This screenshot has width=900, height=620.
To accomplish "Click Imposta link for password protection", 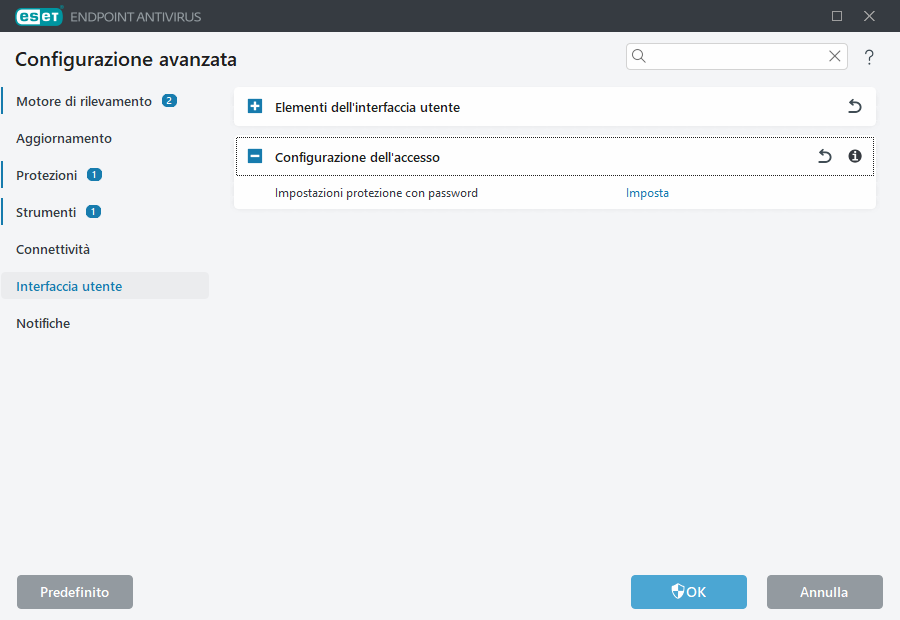I will (x=647, y=193).
